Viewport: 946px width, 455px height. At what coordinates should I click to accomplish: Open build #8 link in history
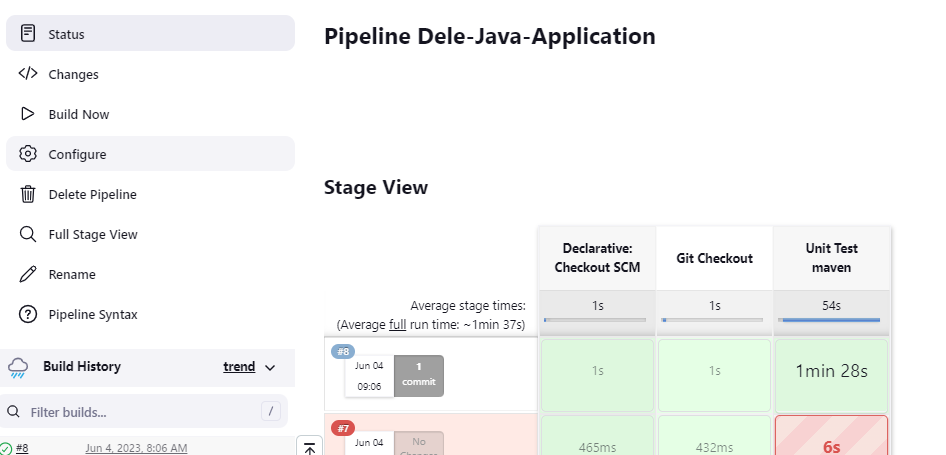[22, 448]
